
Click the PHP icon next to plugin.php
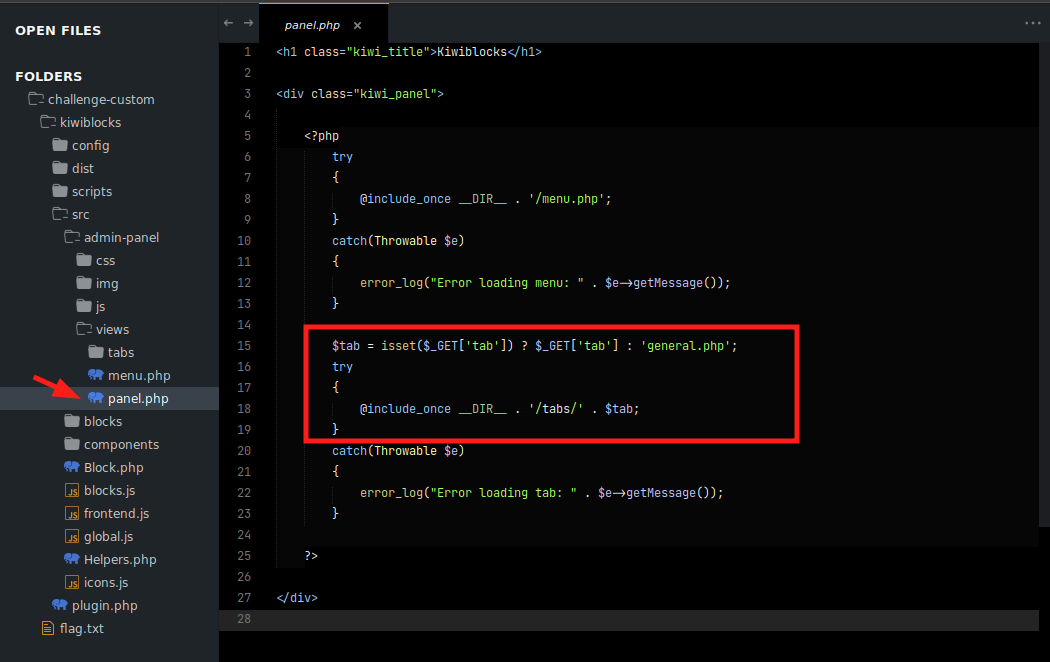(60, 605)
